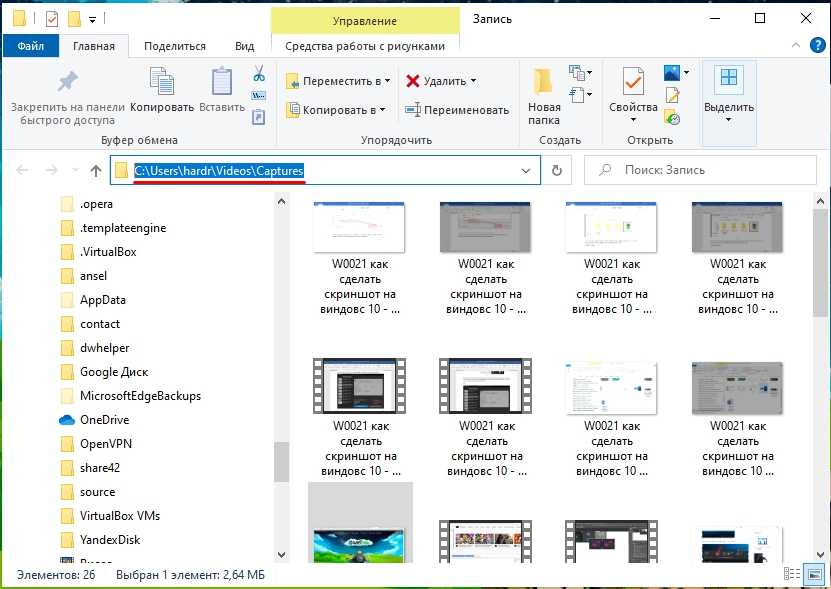The height and width of the screenshot is (589, 831).
Task: Switch to details list view in status bar
Action: [x=793, y=575]
